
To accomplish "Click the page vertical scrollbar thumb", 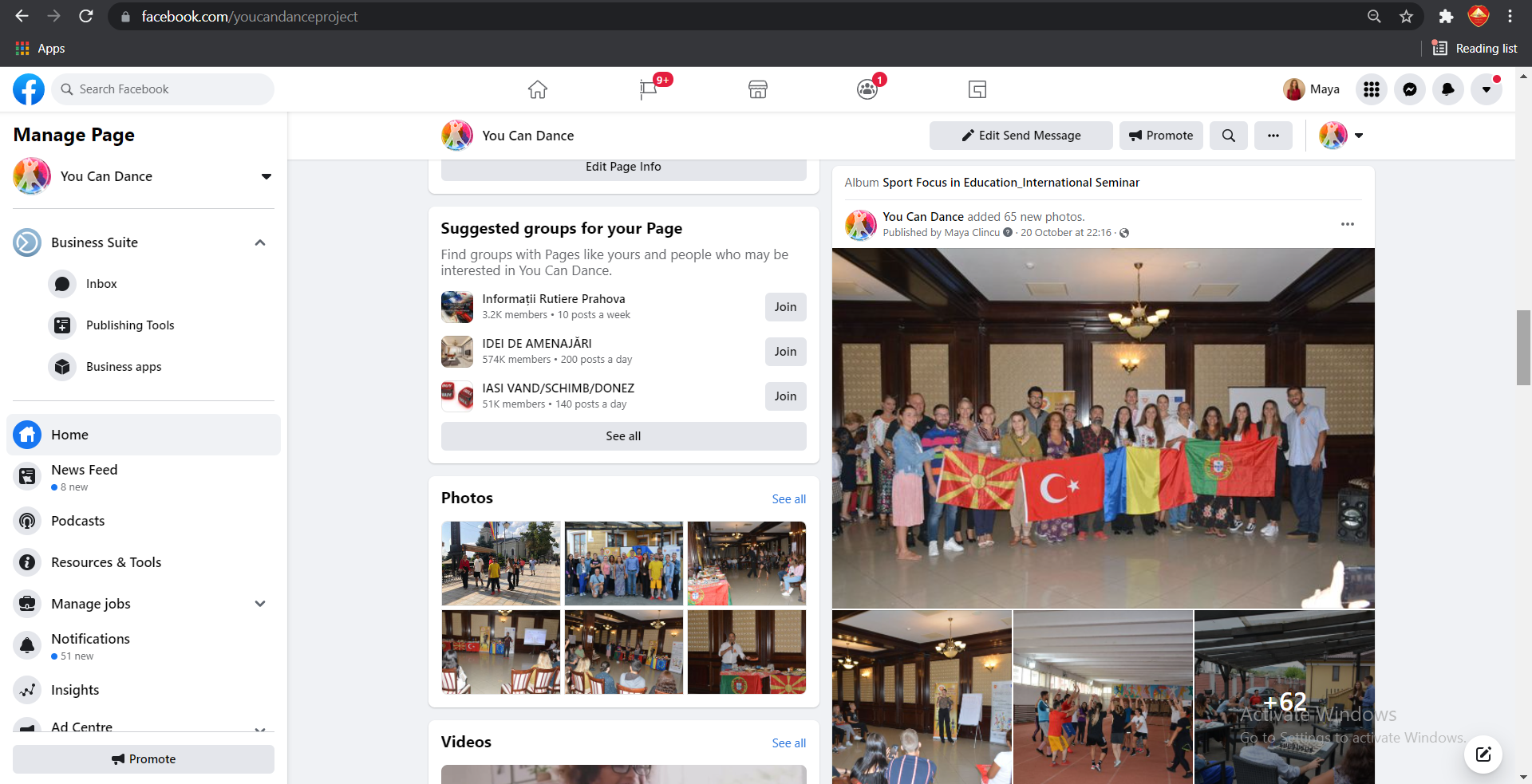I will coord(1524,348).
